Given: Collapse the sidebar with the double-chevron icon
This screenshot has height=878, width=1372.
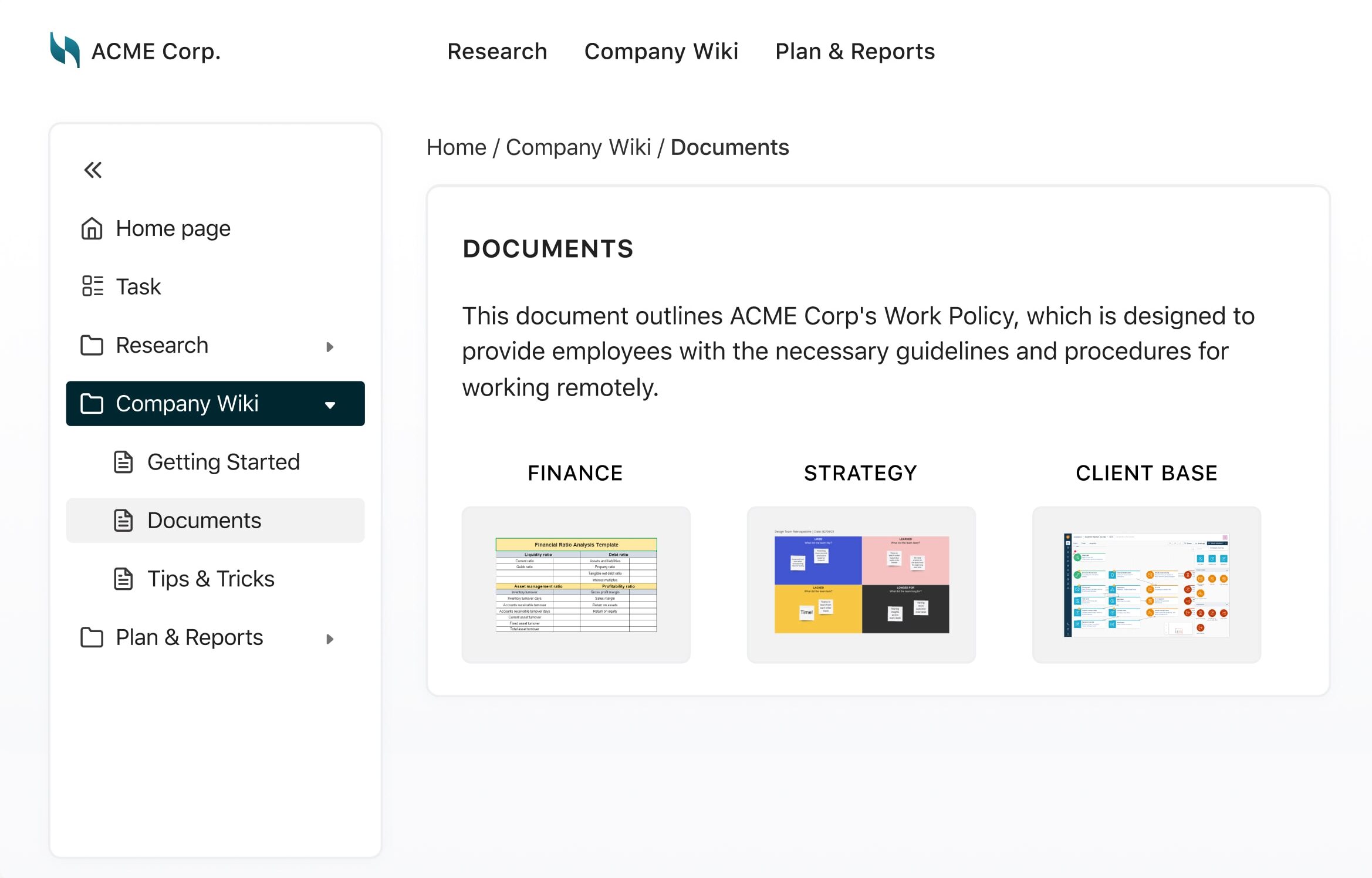Looking at the screenshot, I should [x=93, y=170].
